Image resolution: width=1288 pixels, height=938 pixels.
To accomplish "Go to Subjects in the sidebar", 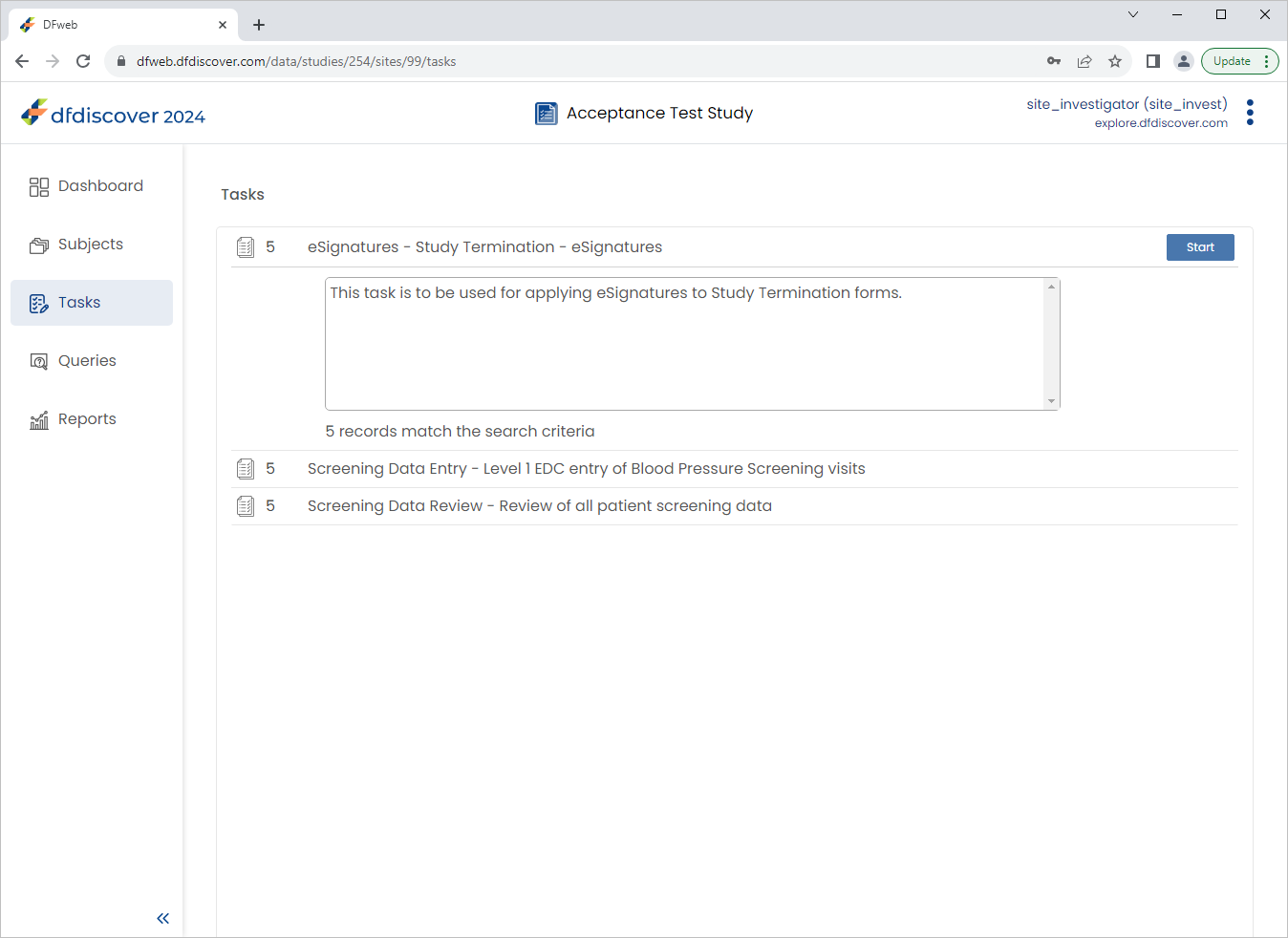I will click(92, 245).
